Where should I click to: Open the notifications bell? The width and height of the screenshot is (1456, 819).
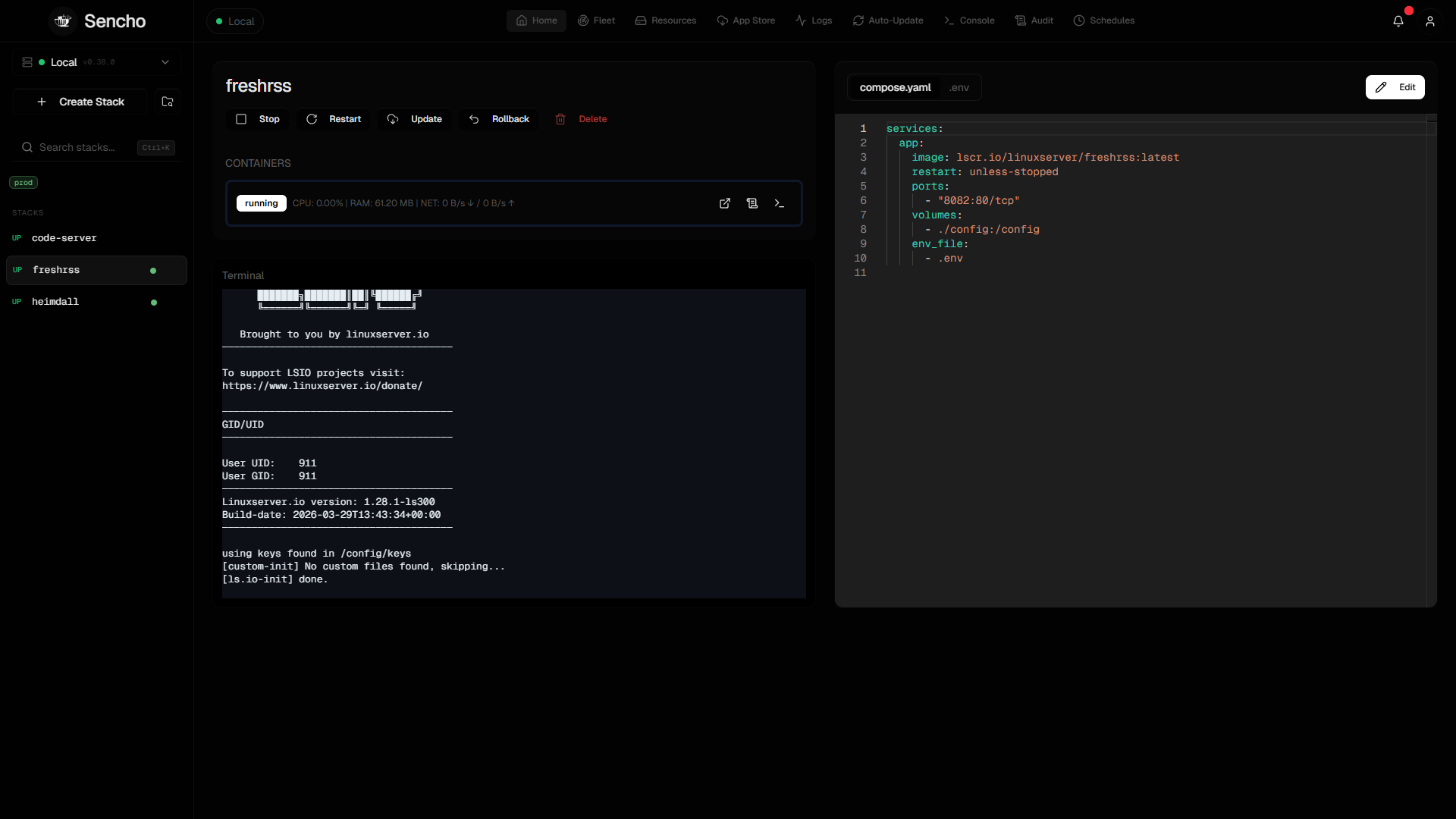1398,21
